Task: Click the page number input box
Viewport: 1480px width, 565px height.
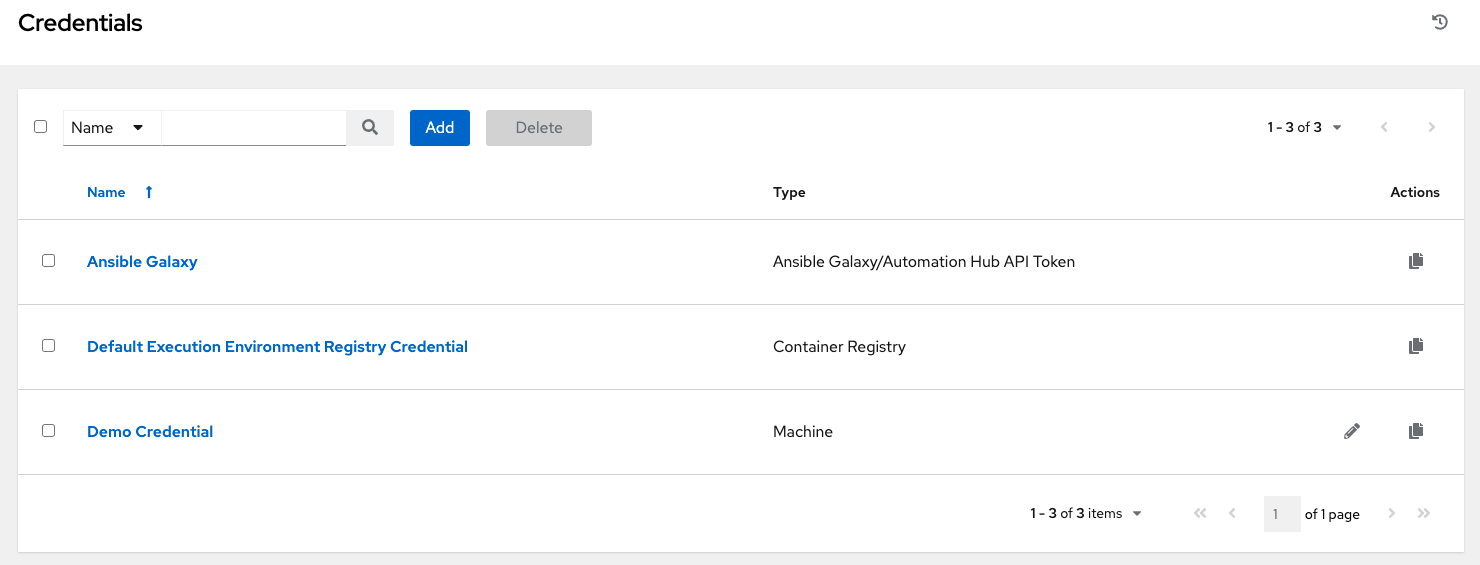Action: point(1281,513)
